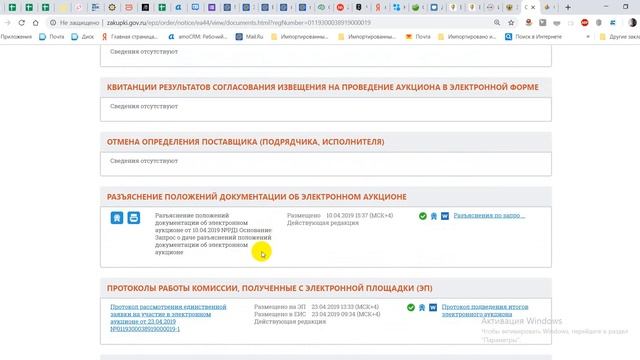
Task: Open the Протокол подведения итогов электронного аукциона link
Action: pyautogui.click(x=485, y=311)
